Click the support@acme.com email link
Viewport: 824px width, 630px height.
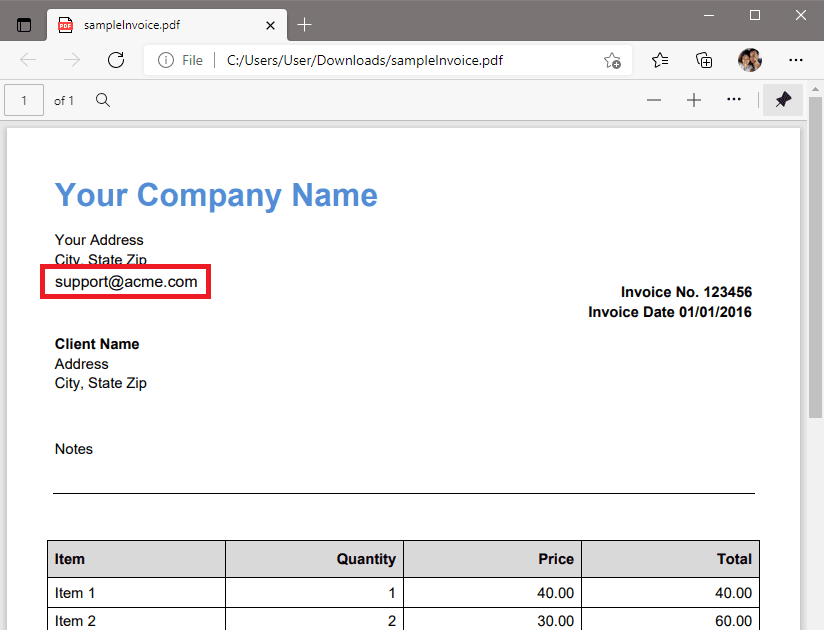125,281
